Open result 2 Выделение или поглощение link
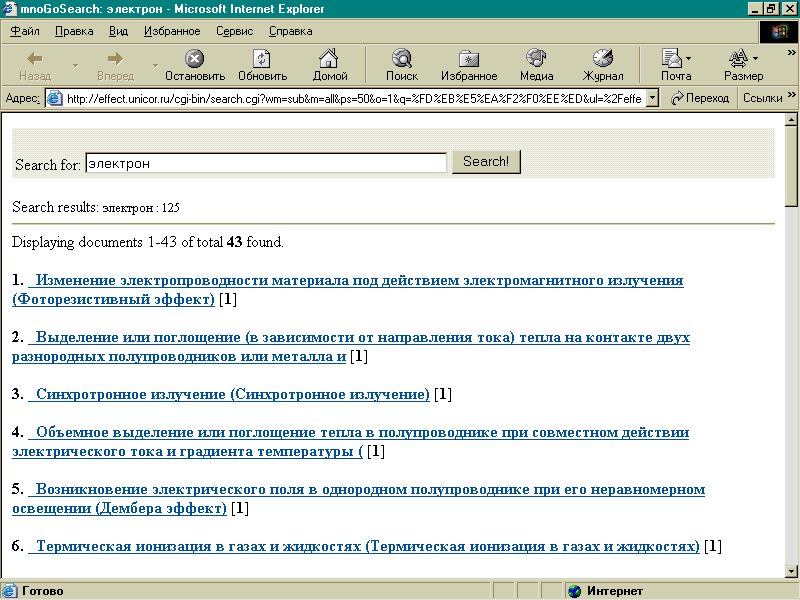This screenshot has height=600, width=800. point(351,347)
